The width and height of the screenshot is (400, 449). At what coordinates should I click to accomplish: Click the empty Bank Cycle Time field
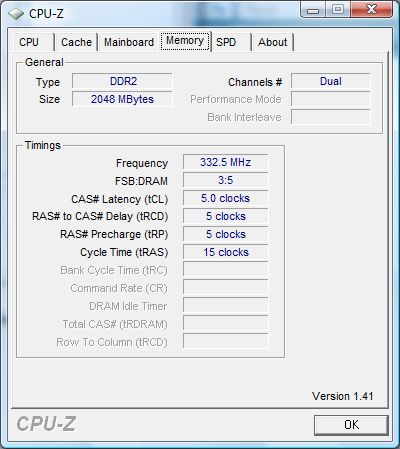coord(226,270)
